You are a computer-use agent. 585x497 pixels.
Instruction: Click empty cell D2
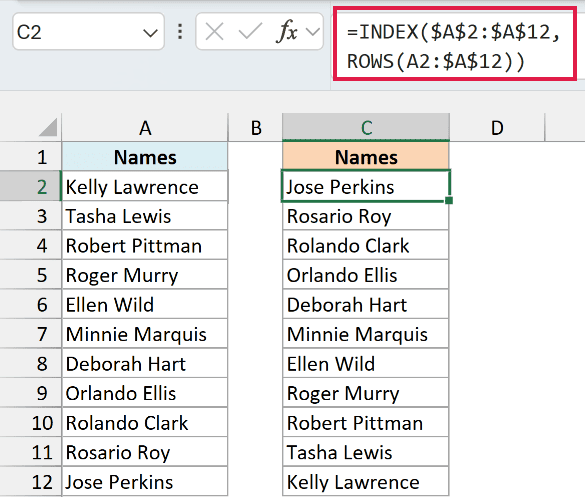tap(497, 186)
